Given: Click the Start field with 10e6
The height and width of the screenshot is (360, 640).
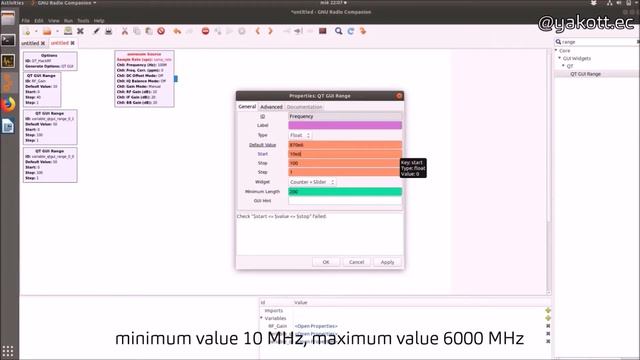Looking at the screenshot, I should click(345, 154).
